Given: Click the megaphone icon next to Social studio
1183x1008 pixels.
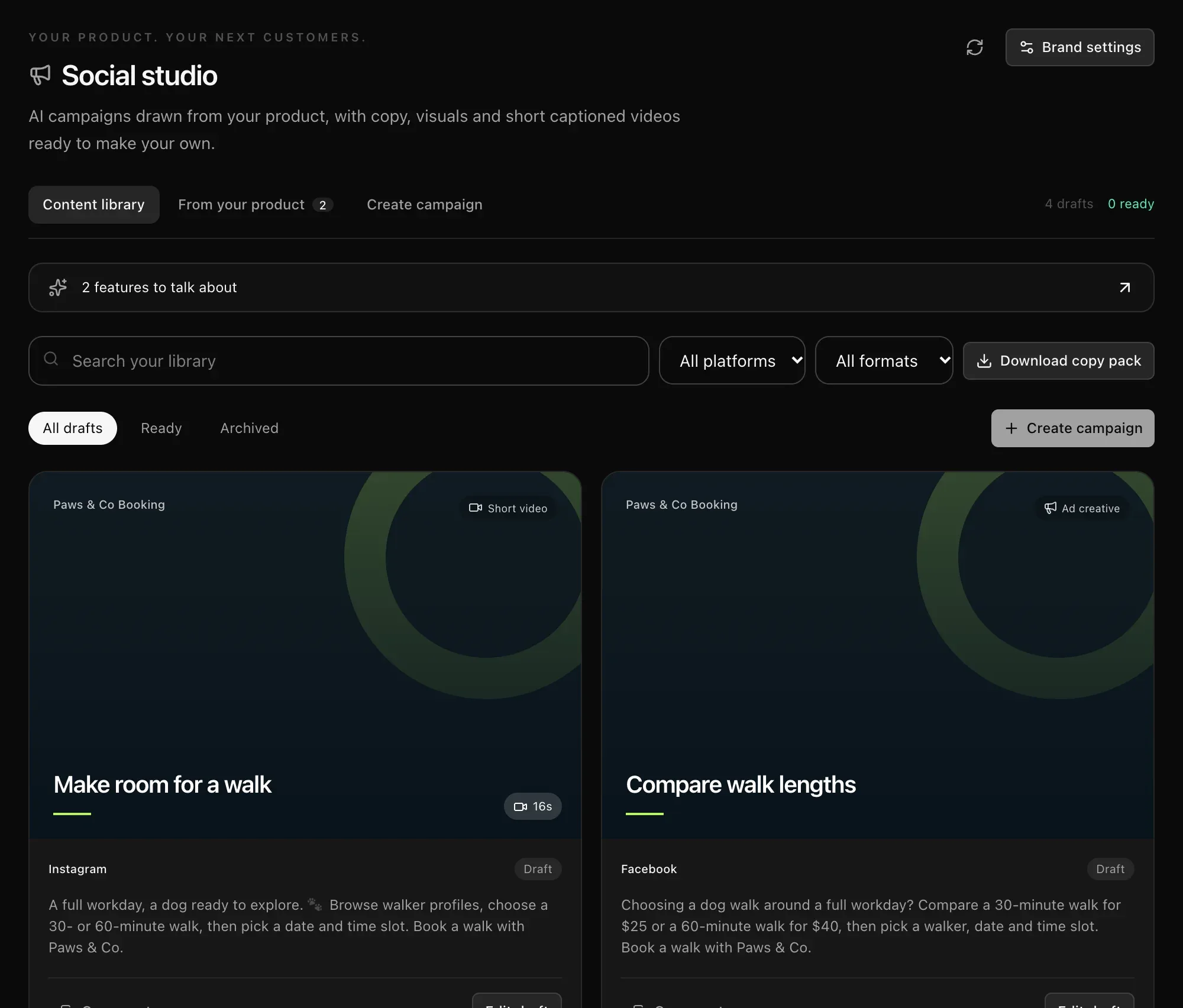Looking at the screenshot, I should point(40,76).
